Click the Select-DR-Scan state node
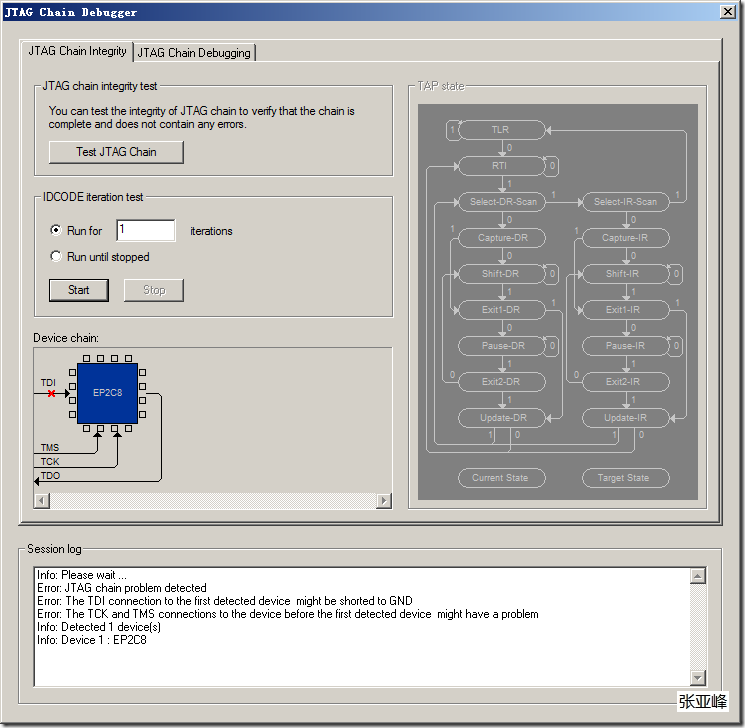This screenshot has width=745, height=728. (503, 202)
